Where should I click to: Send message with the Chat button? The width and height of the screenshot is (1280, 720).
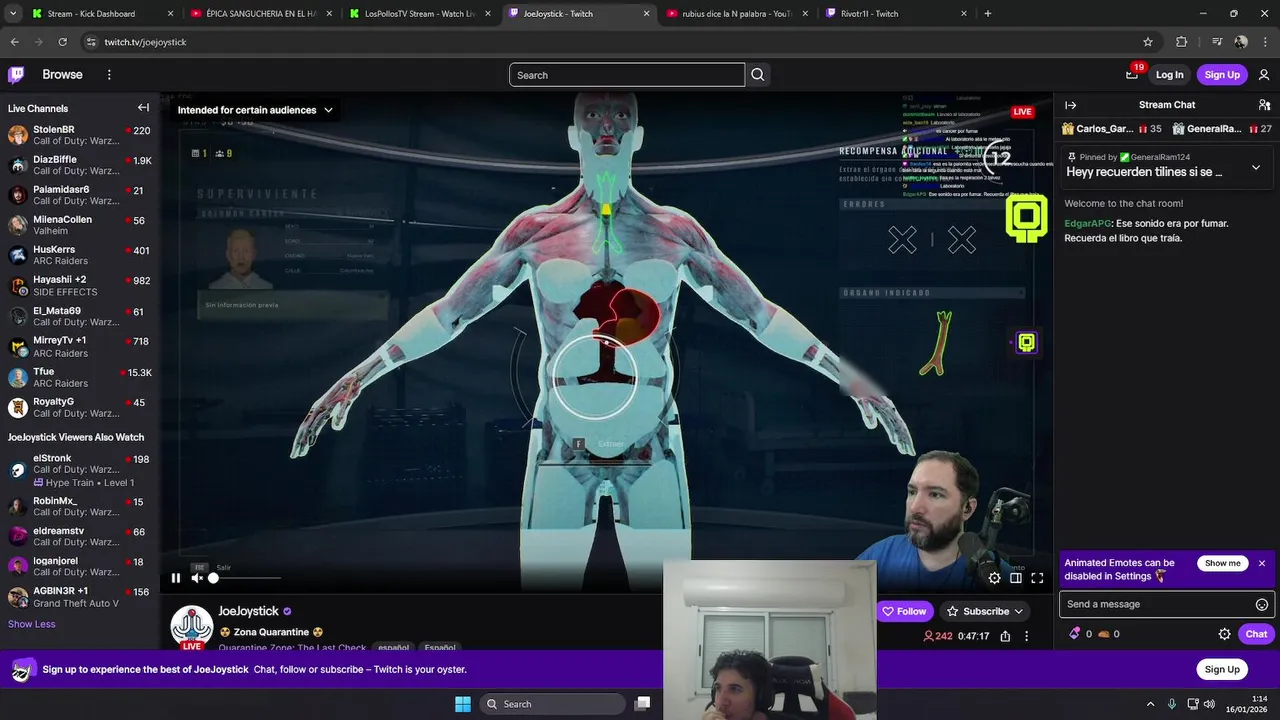(1256, 634)
